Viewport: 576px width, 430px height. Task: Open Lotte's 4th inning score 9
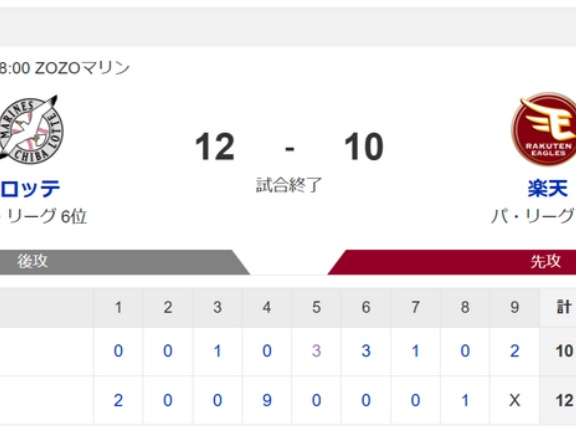[x=267, y=400]
